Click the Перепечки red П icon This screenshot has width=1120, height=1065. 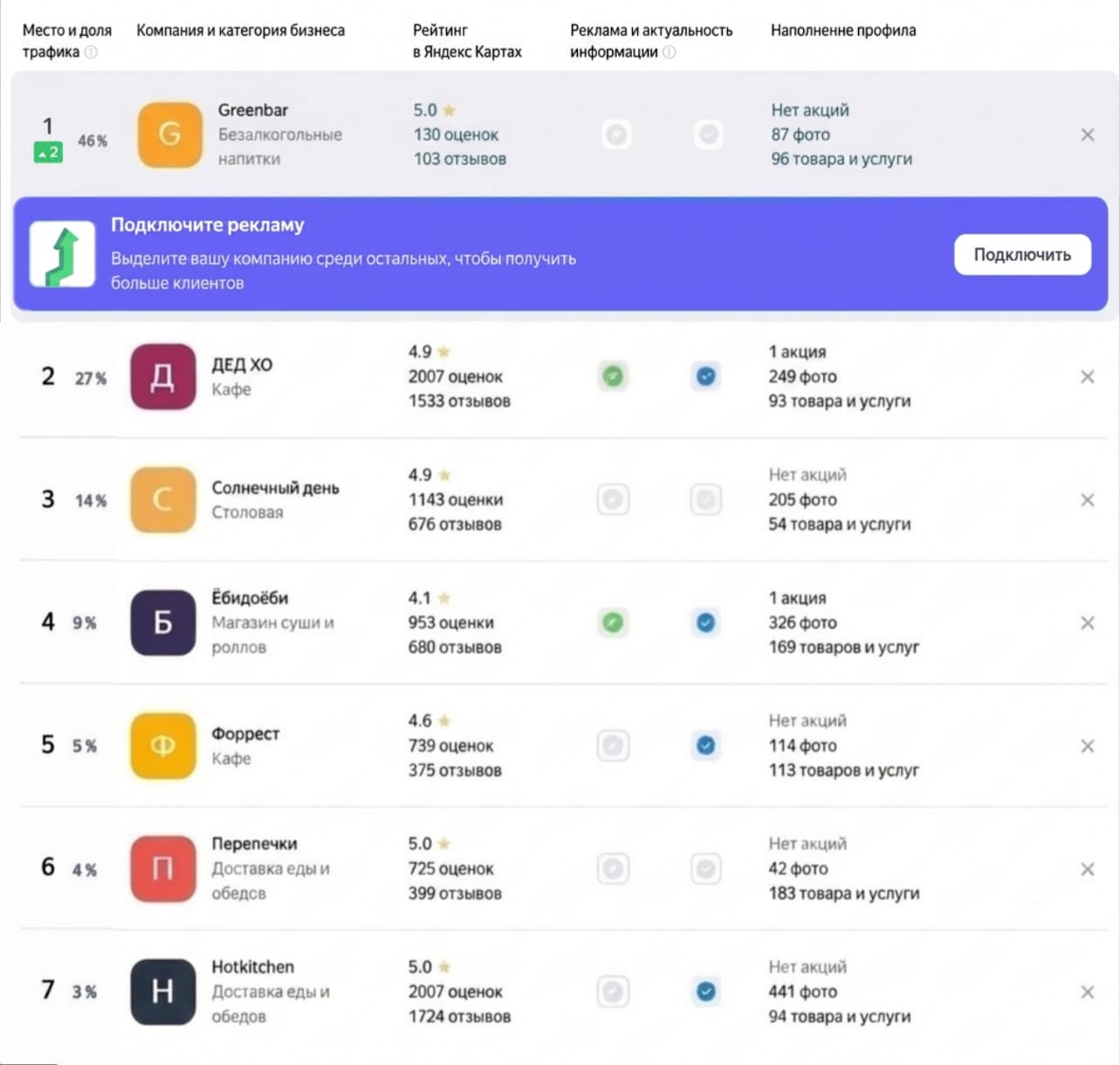(162, 869)
